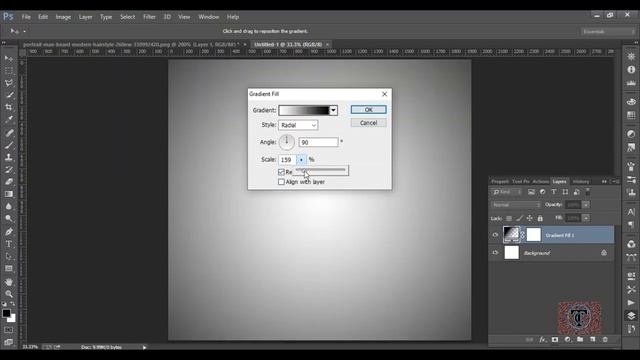Toggle the Reverse checkbox in Gradient Fill
640x360 pixels.
point(281,172)
